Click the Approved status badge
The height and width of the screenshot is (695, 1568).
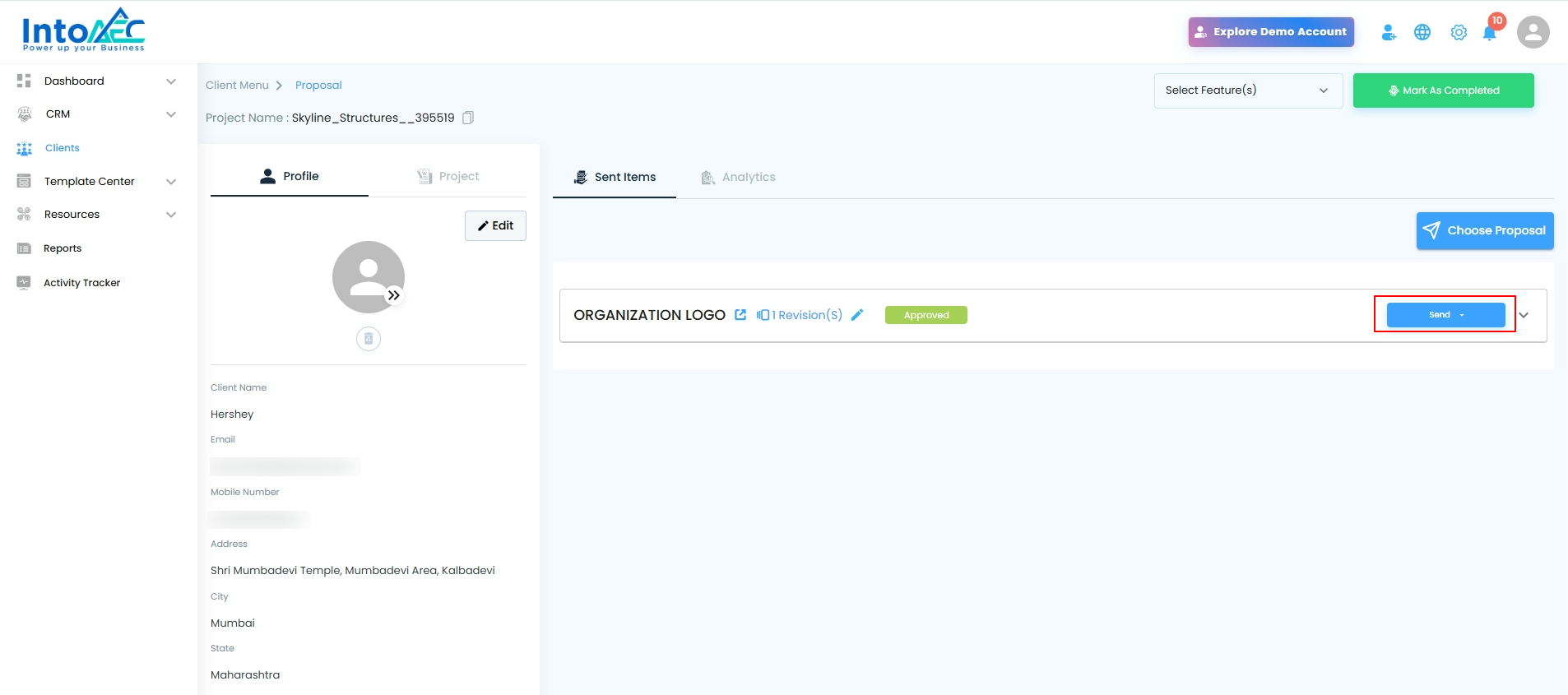coord(926,315)
